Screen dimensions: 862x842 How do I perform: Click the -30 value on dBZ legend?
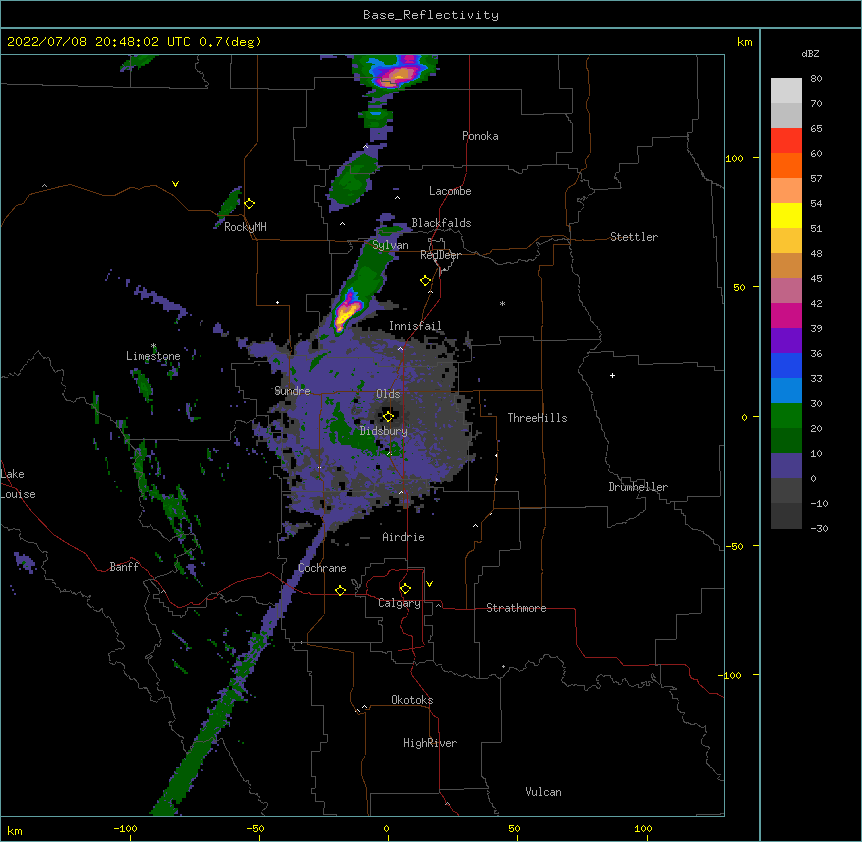click(819, 528)
